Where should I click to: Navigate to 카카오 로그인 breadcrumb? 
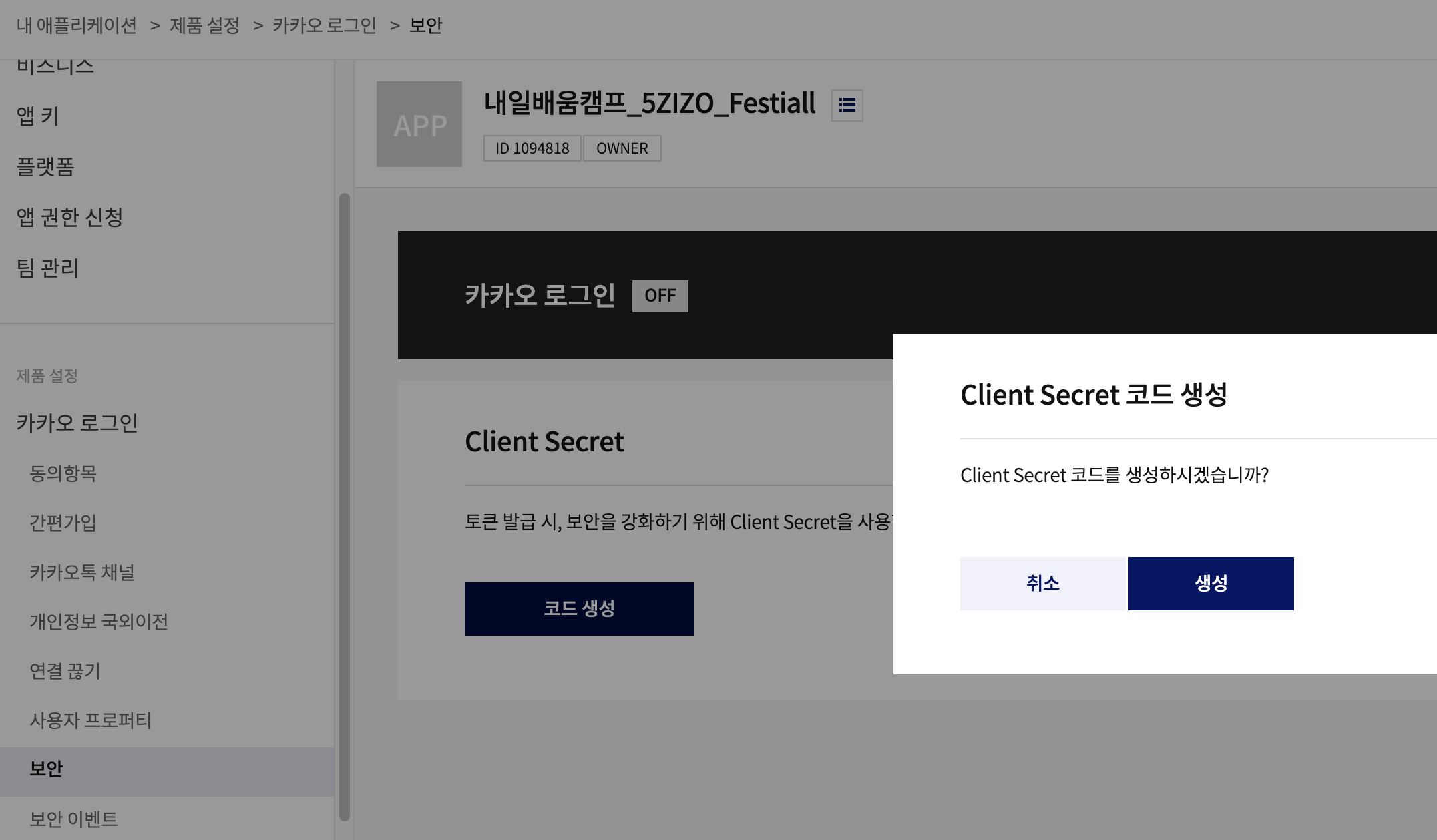[x=324, y=25]
